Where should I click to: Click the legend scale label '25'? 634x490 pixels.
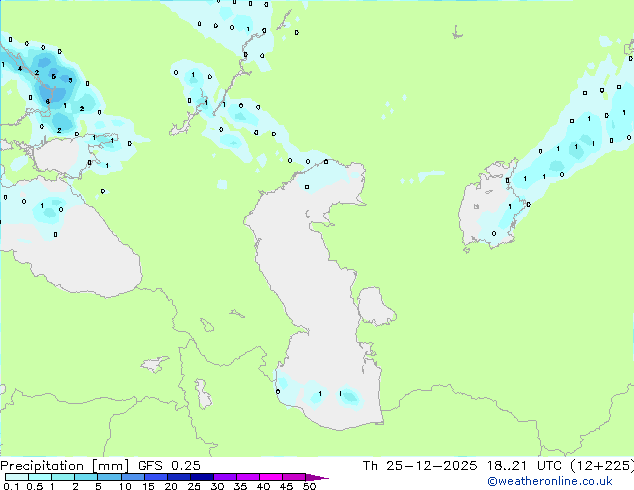click(x=194, y=486)
